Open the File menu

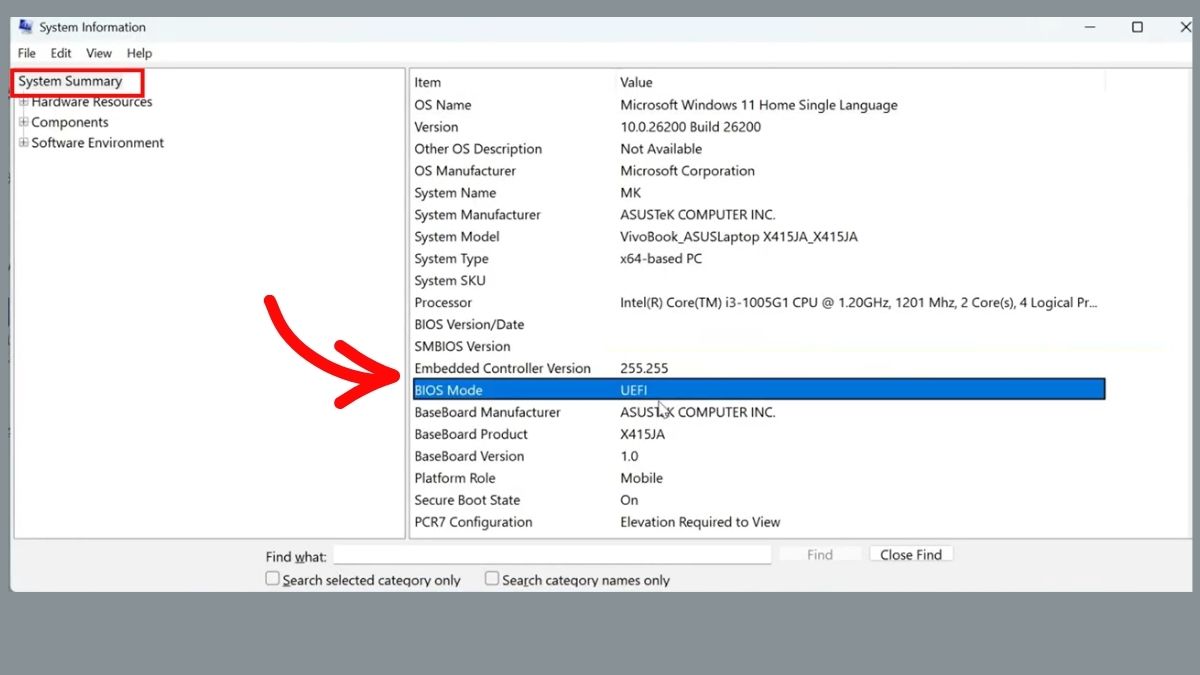click(x=27, y=53)
